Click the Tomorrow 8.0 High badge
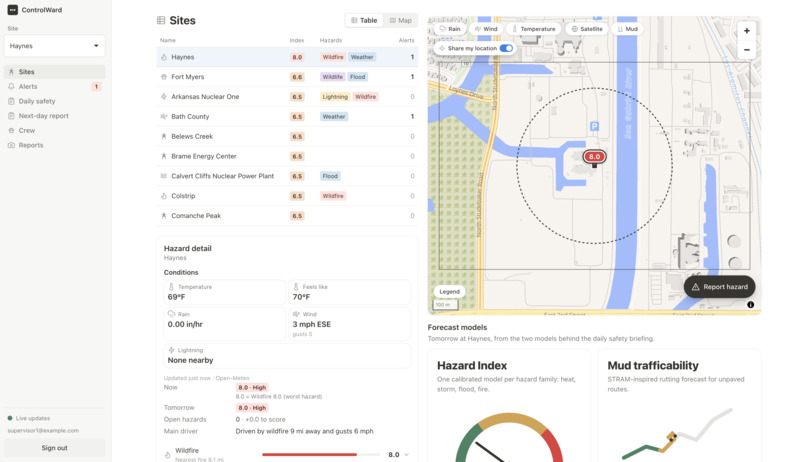The width and height of the screenshot is (806, 462). coord(252,408)
